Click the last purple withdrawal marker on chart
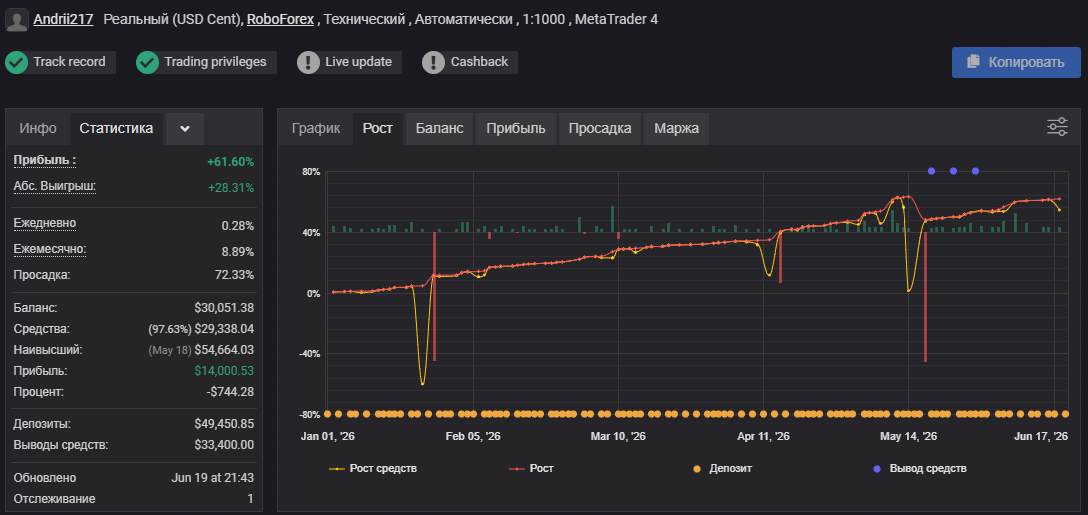This screenshot has height=515, width=1088. 975,171
